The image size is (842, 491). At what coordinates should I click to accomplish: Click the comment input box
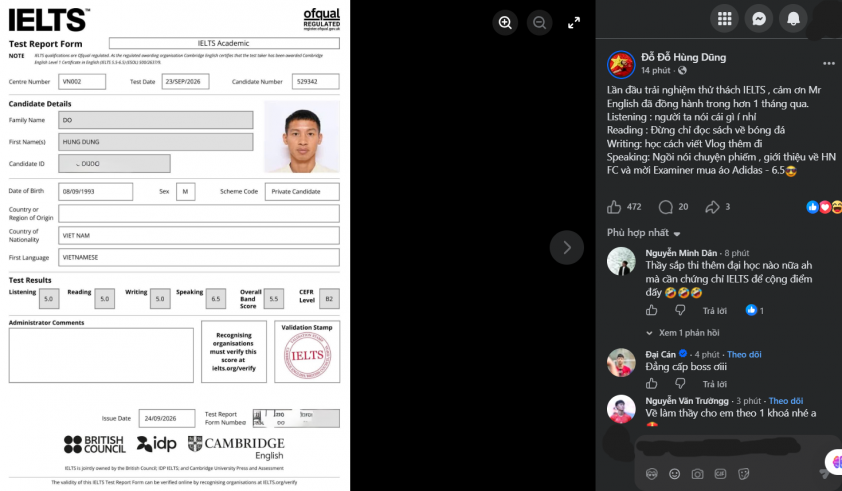coord(717,447)
